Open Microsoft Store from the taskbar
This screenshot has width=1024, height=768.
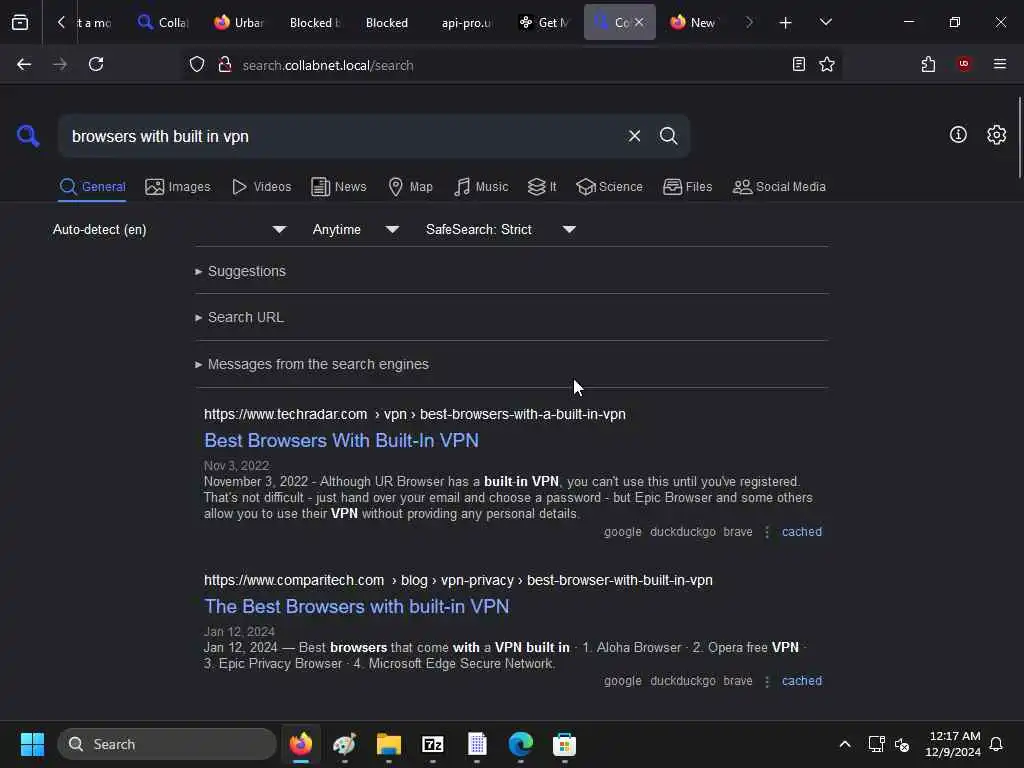click(564, 744)
